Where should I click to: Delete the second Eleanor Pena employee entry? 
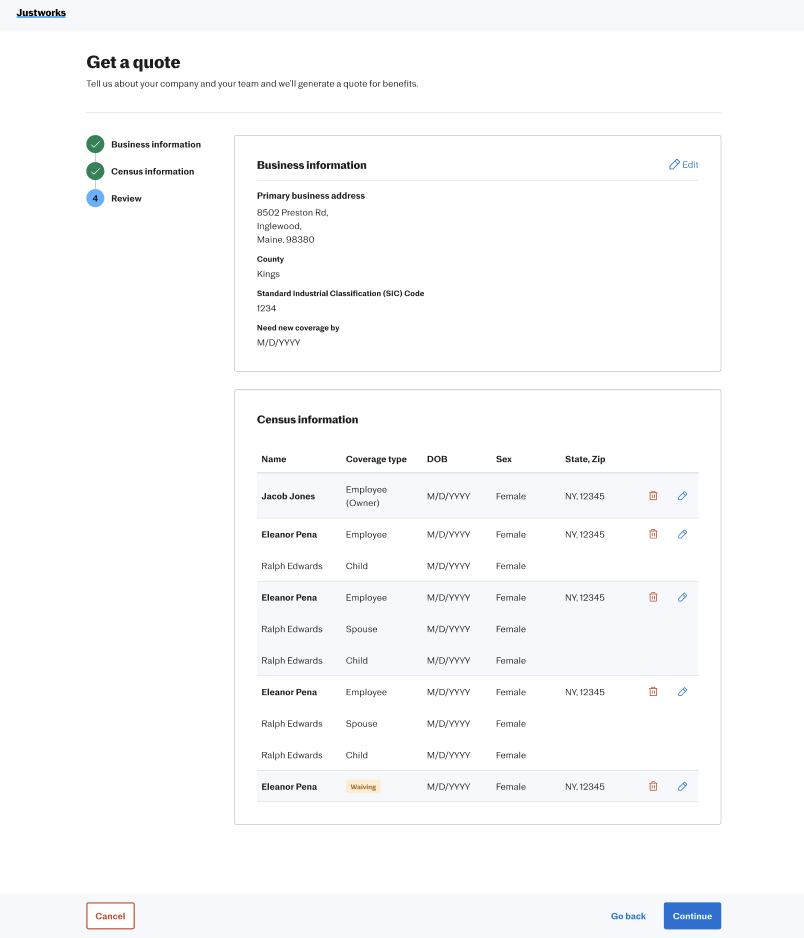tap(653, 598)
